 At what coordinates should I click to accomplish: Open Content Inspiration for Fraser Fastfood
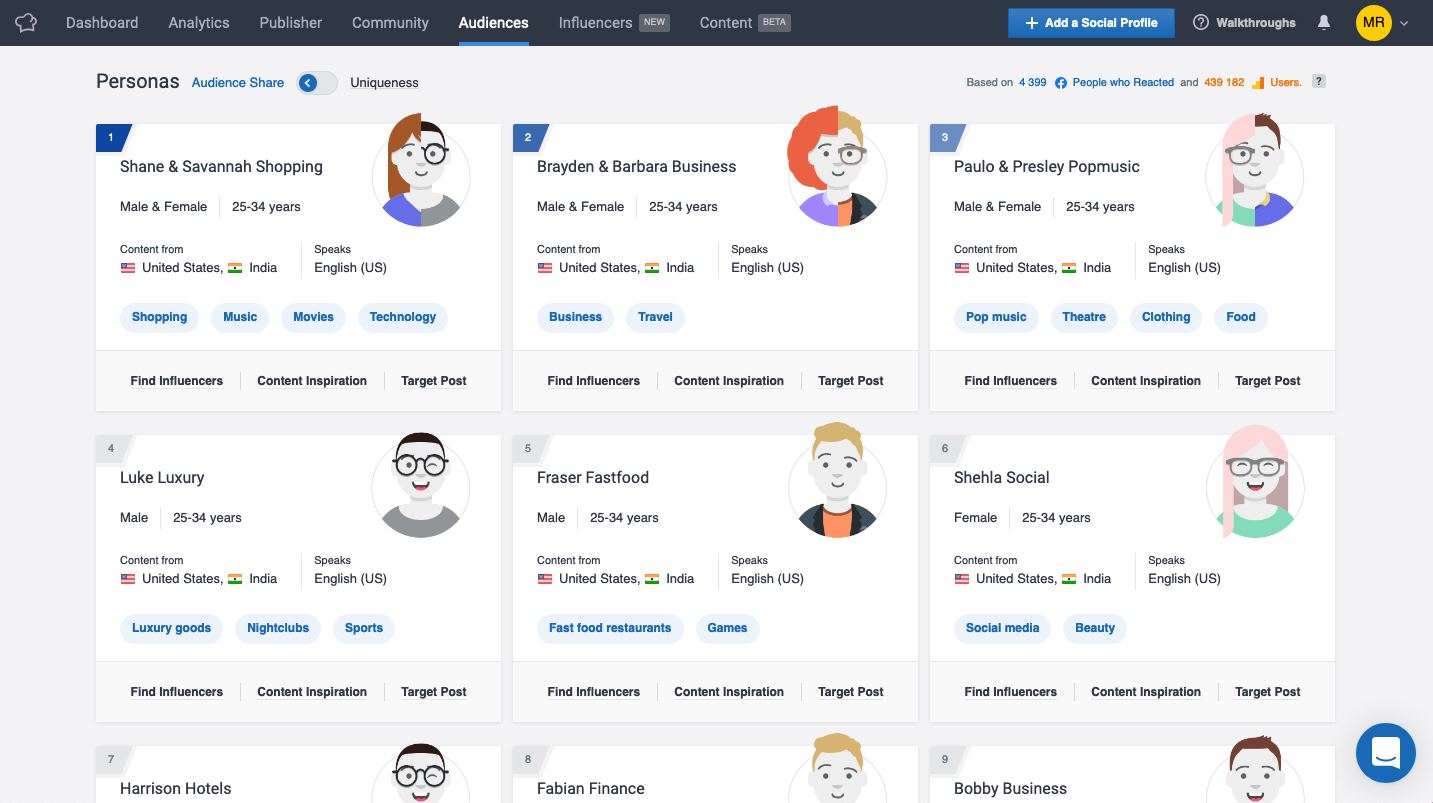tap(728, 691)
